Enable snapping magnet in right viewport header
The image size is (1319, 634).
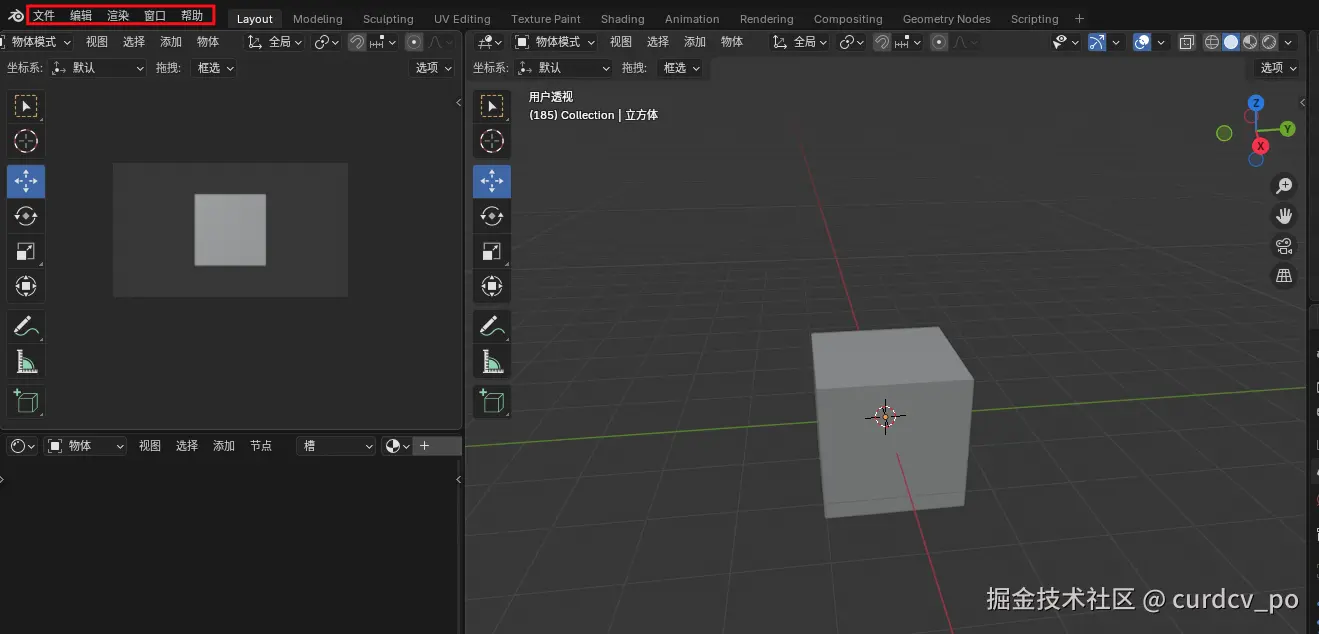pyautogui.click(x=882, y=42)
